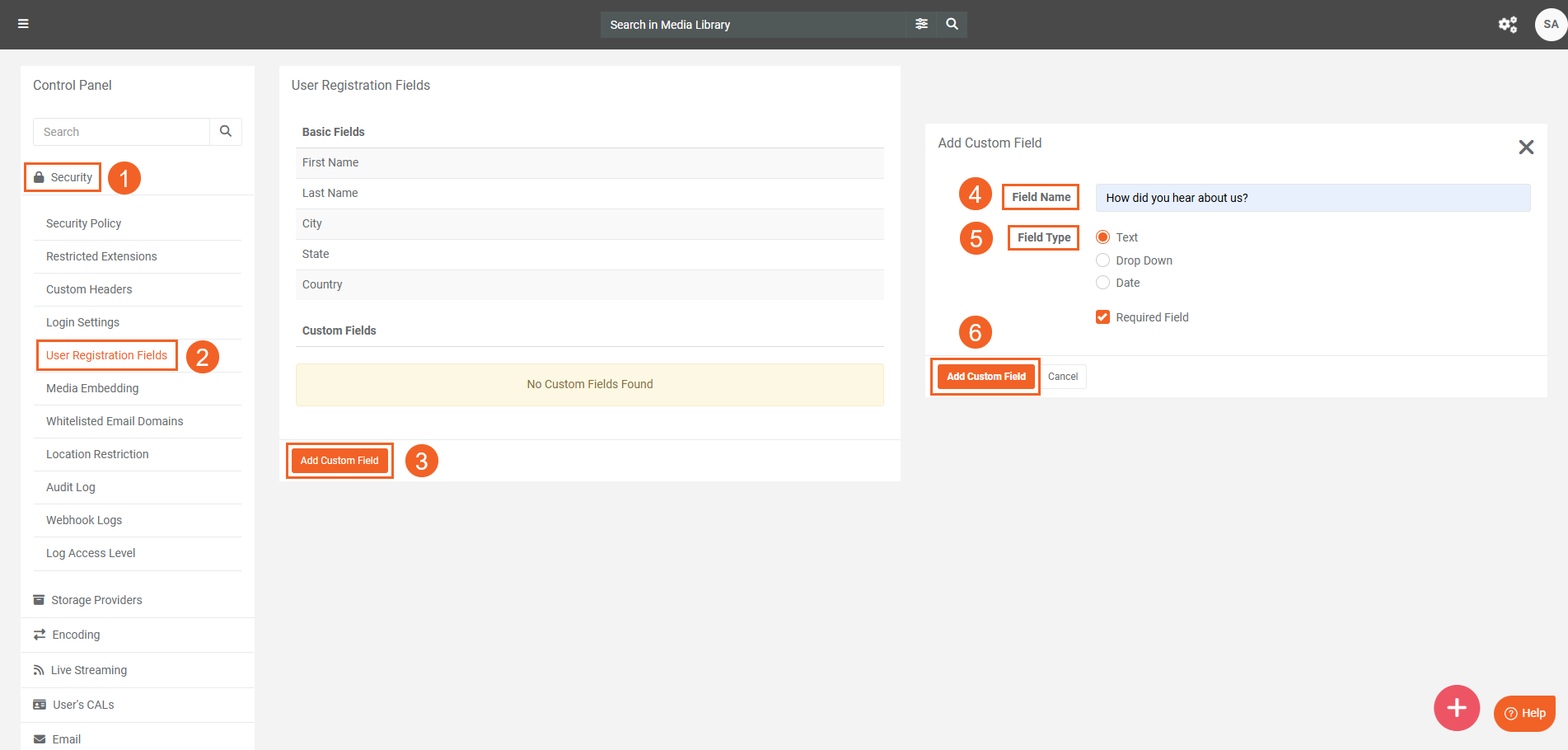1568x750 pixels.
Task: Choose the Date field type
Action: [x=1102, y=283]
